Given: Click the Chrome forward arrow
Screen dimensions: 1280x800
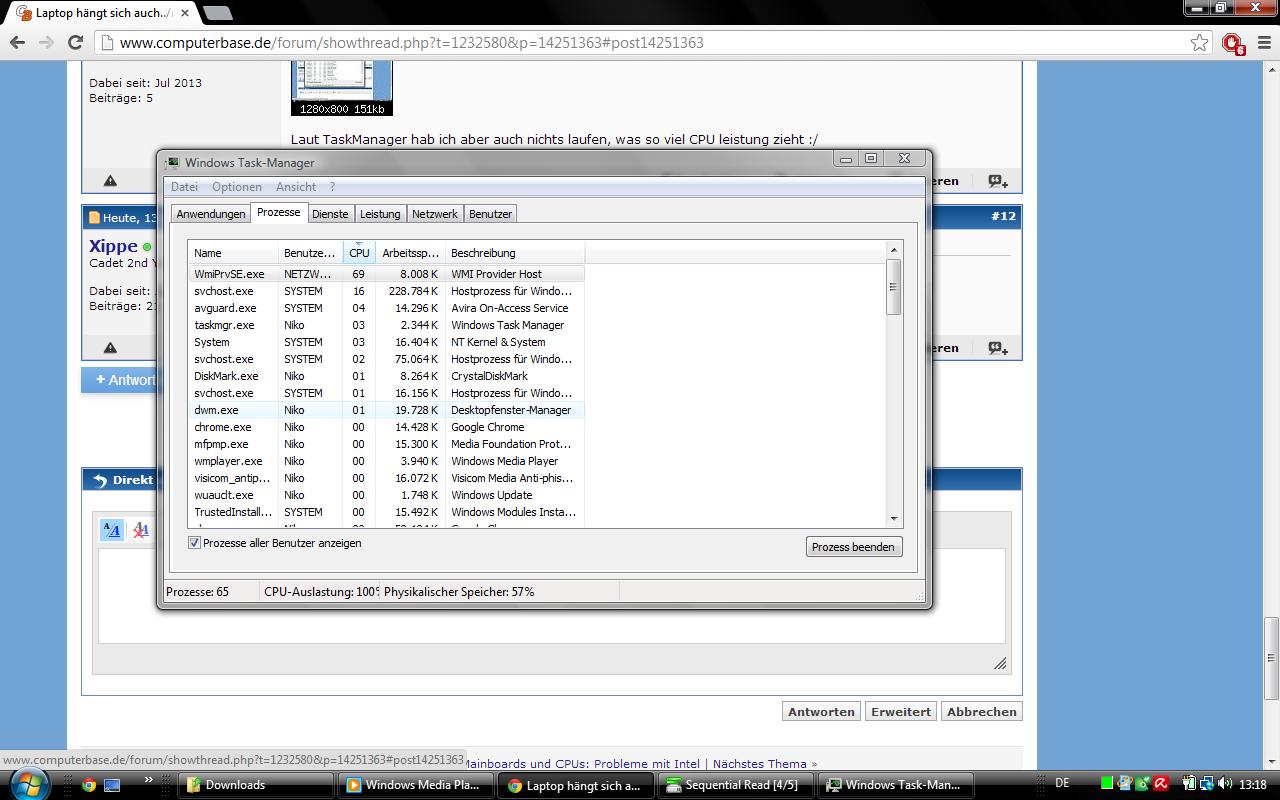Looking at the screenshot, I should tap(46, 42).
